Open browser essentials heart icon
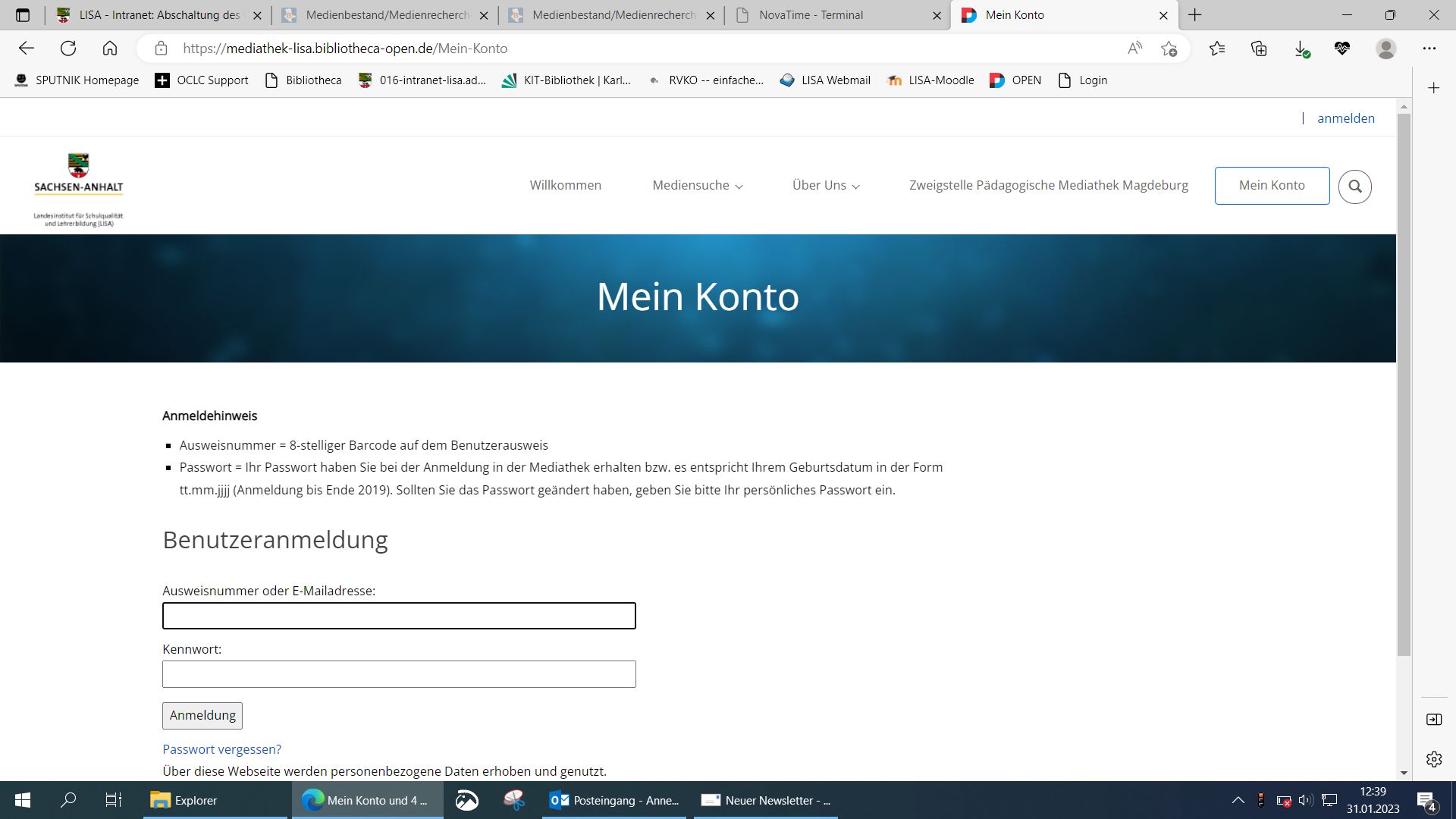1456x819 pixels. [1342, 49]
